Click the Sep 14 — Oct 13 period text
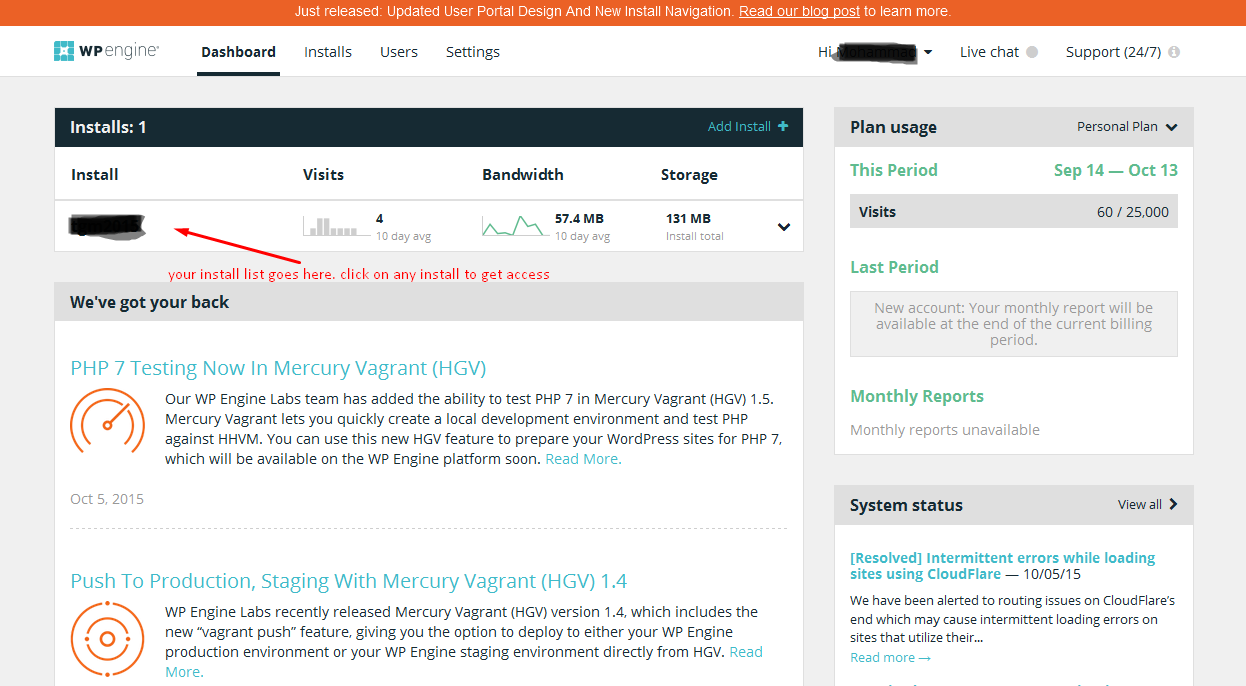 coord(1116,170)
